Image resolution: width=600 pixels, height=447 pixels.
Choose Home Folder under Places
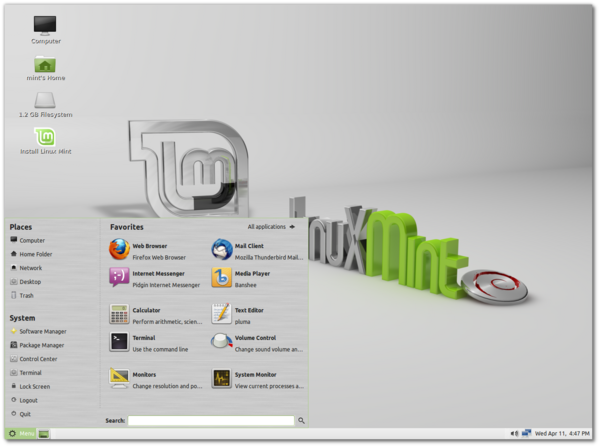point(35,254)
